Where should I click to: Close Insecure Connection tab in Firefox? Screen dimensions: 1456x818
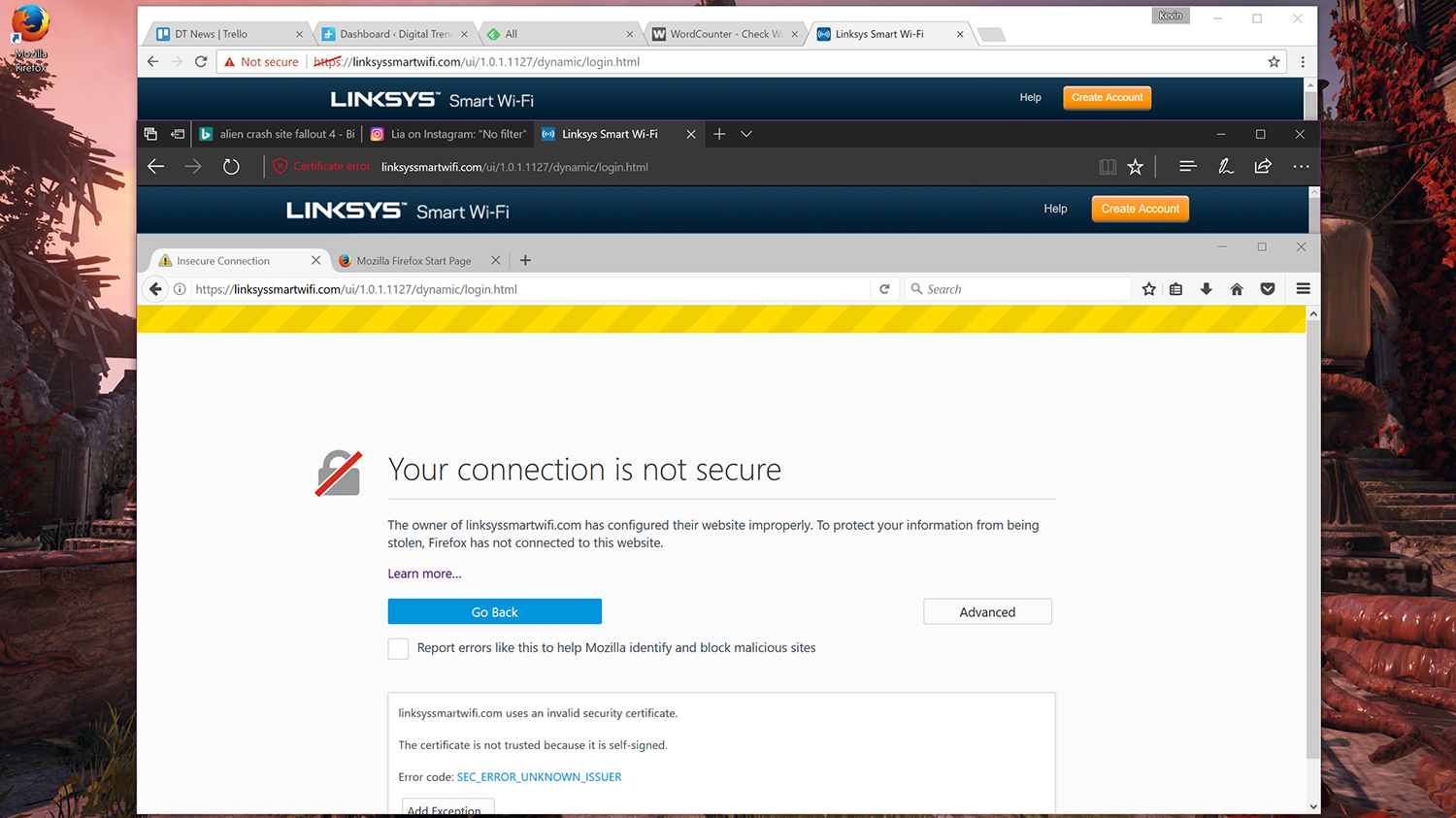315,260
